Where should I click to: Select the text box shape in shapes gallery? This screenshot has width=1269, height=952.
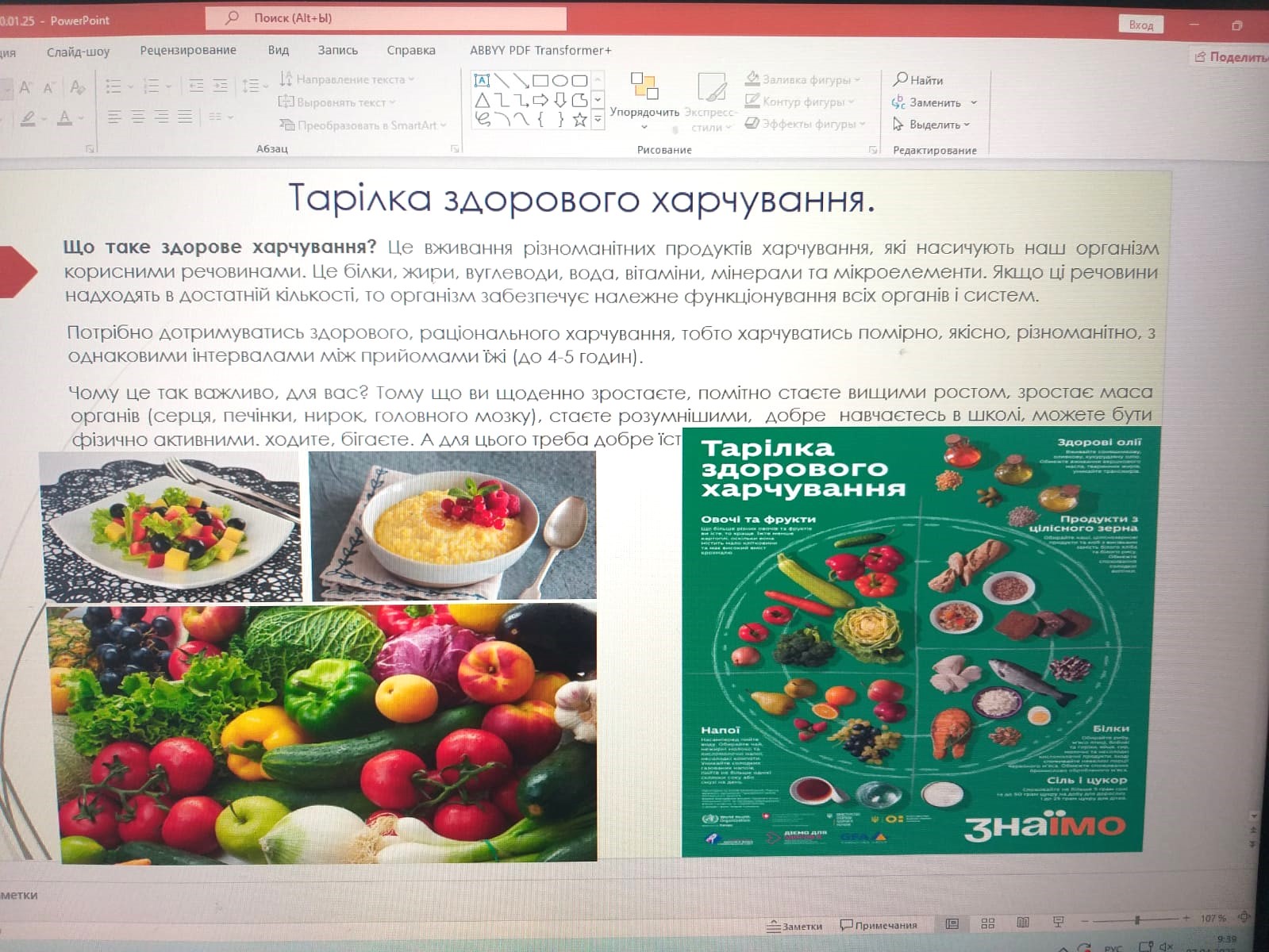481,80
